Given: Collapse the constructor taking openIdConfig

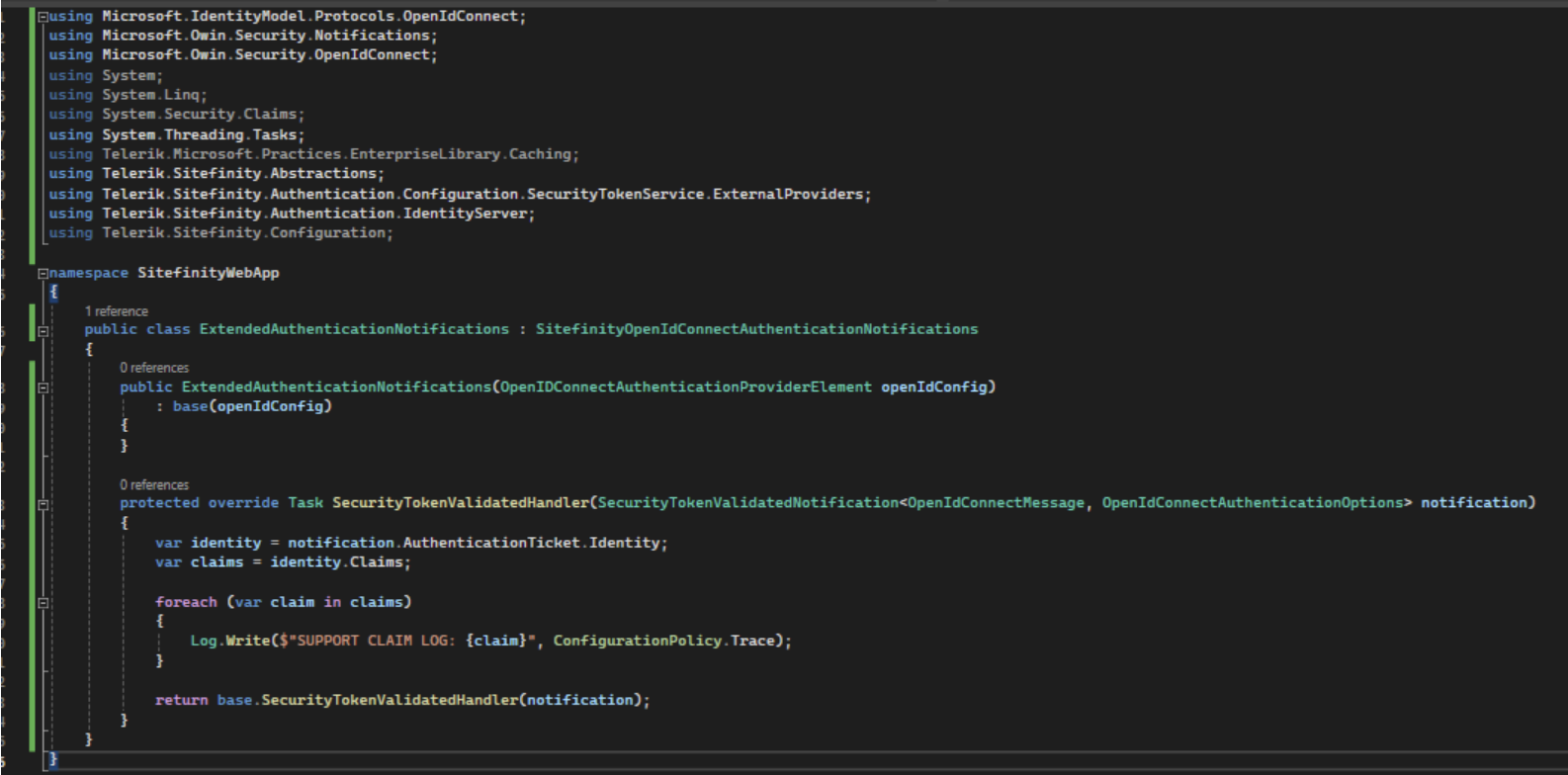Looking at the screenshot, I should [x=43, y=387].
